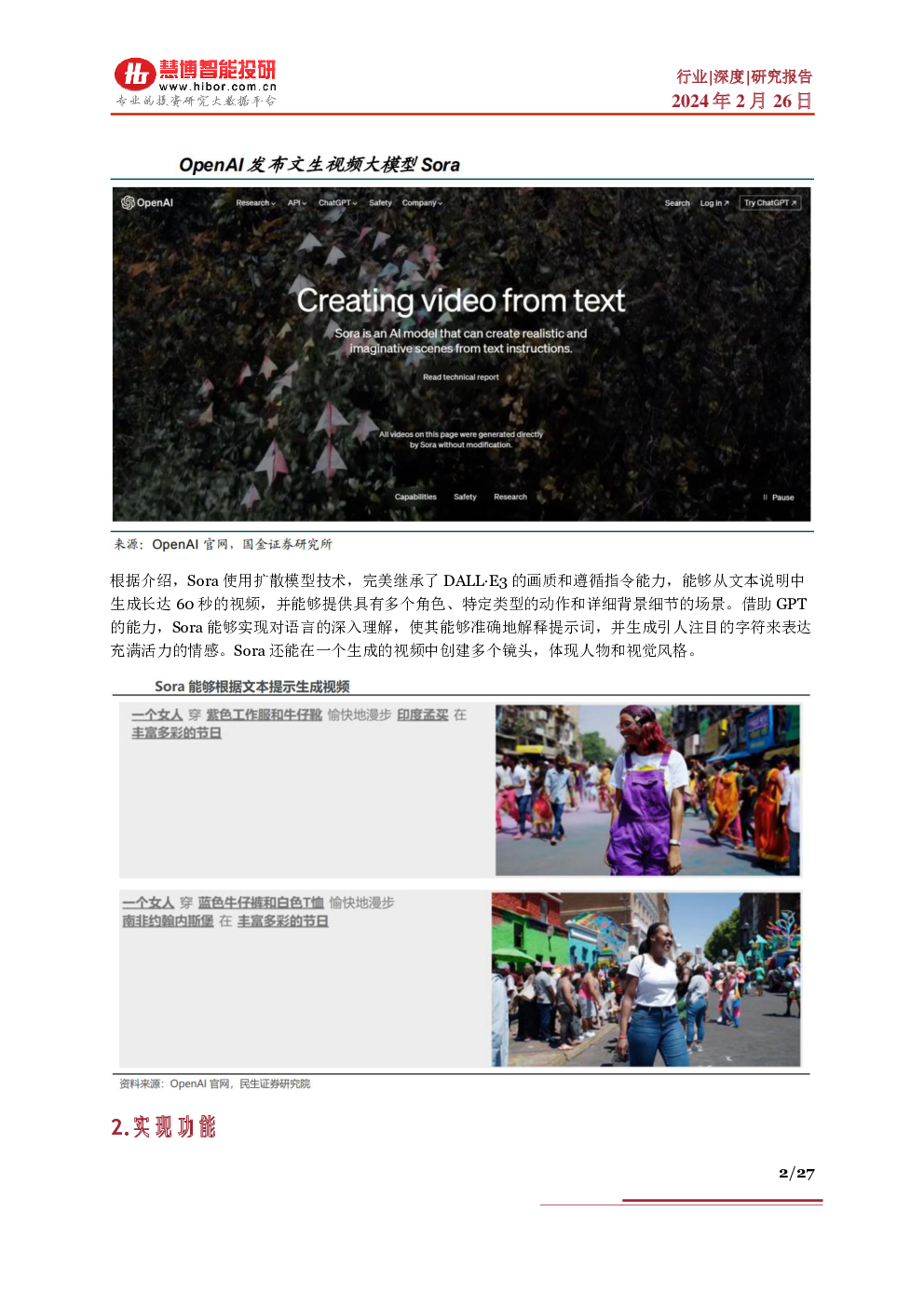The image size is (924, 1307).
Task: Click the Log in link
Action: coord(714,203)
